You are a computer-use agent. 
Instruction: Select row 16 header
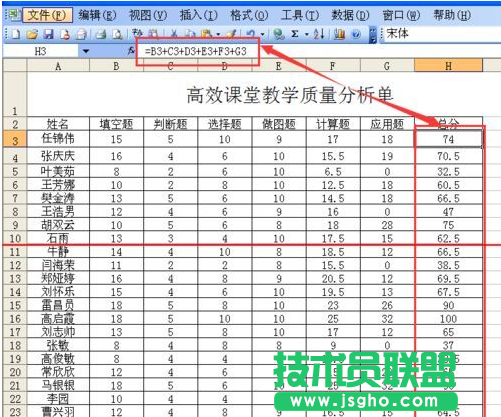tap(15, 319)
